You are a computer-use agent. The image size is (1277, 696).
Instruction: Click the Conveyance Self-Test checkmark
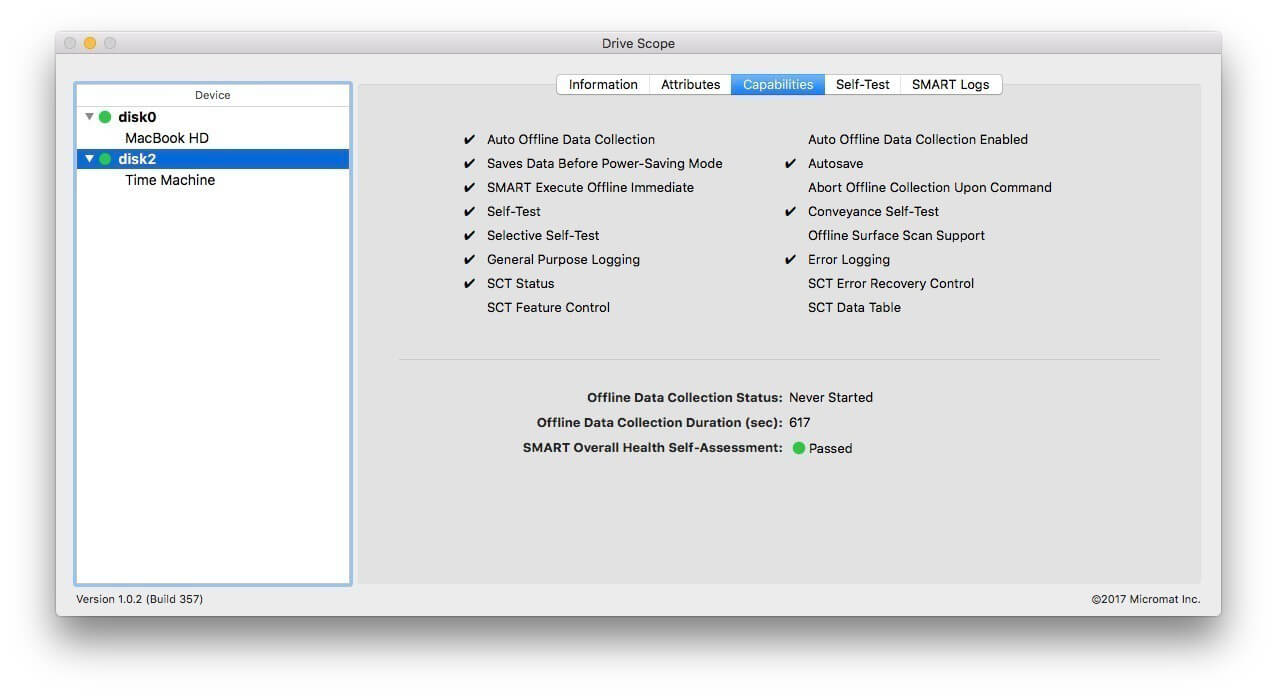[790, 211]
